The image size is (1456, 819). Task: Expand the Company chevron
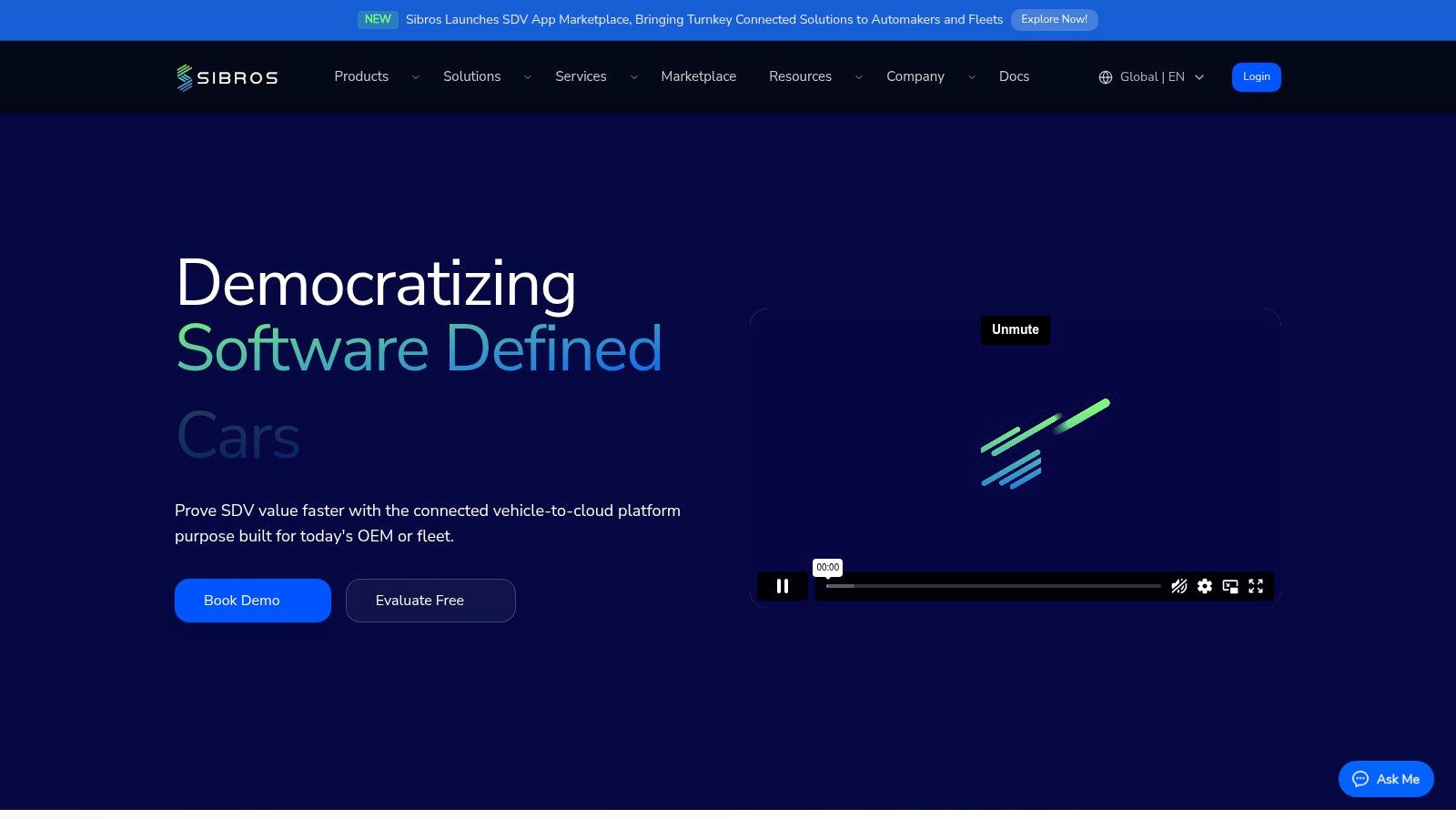tap(972, 77)
